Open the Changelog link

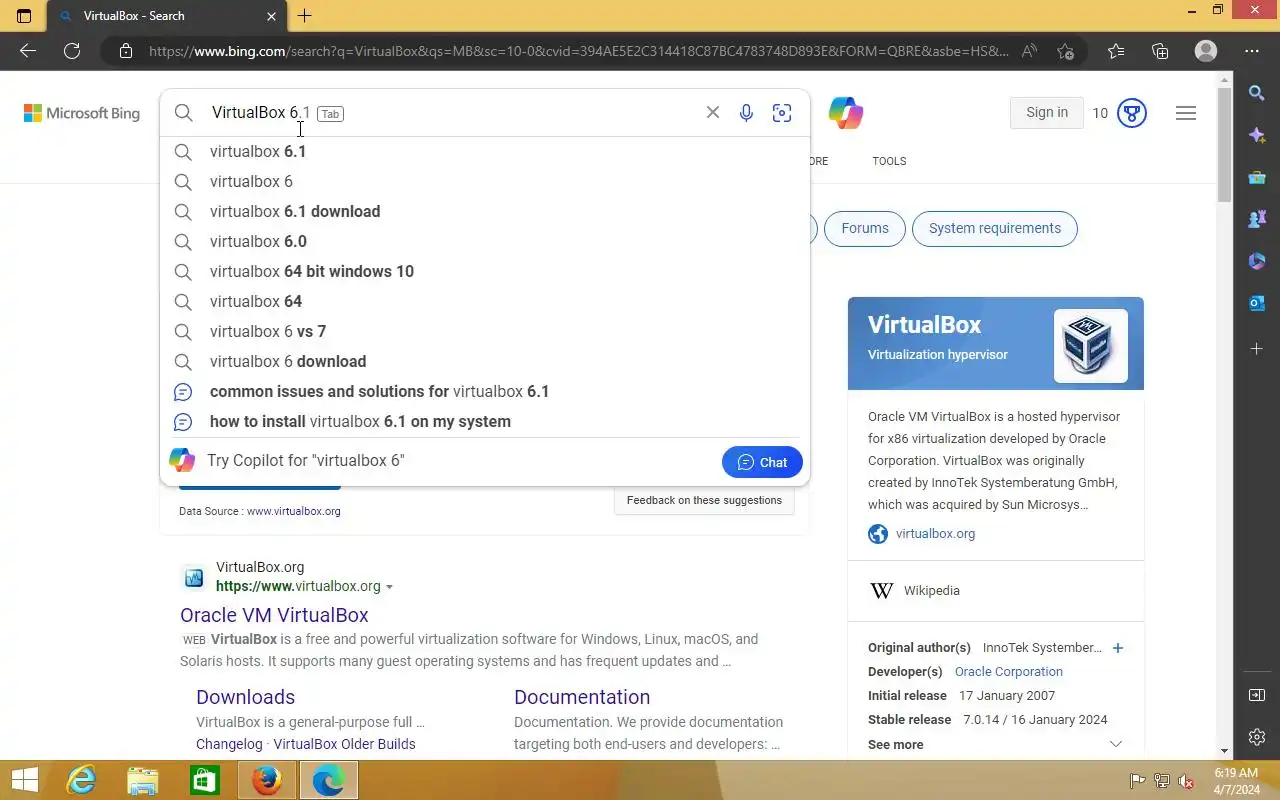pos(229,744)
